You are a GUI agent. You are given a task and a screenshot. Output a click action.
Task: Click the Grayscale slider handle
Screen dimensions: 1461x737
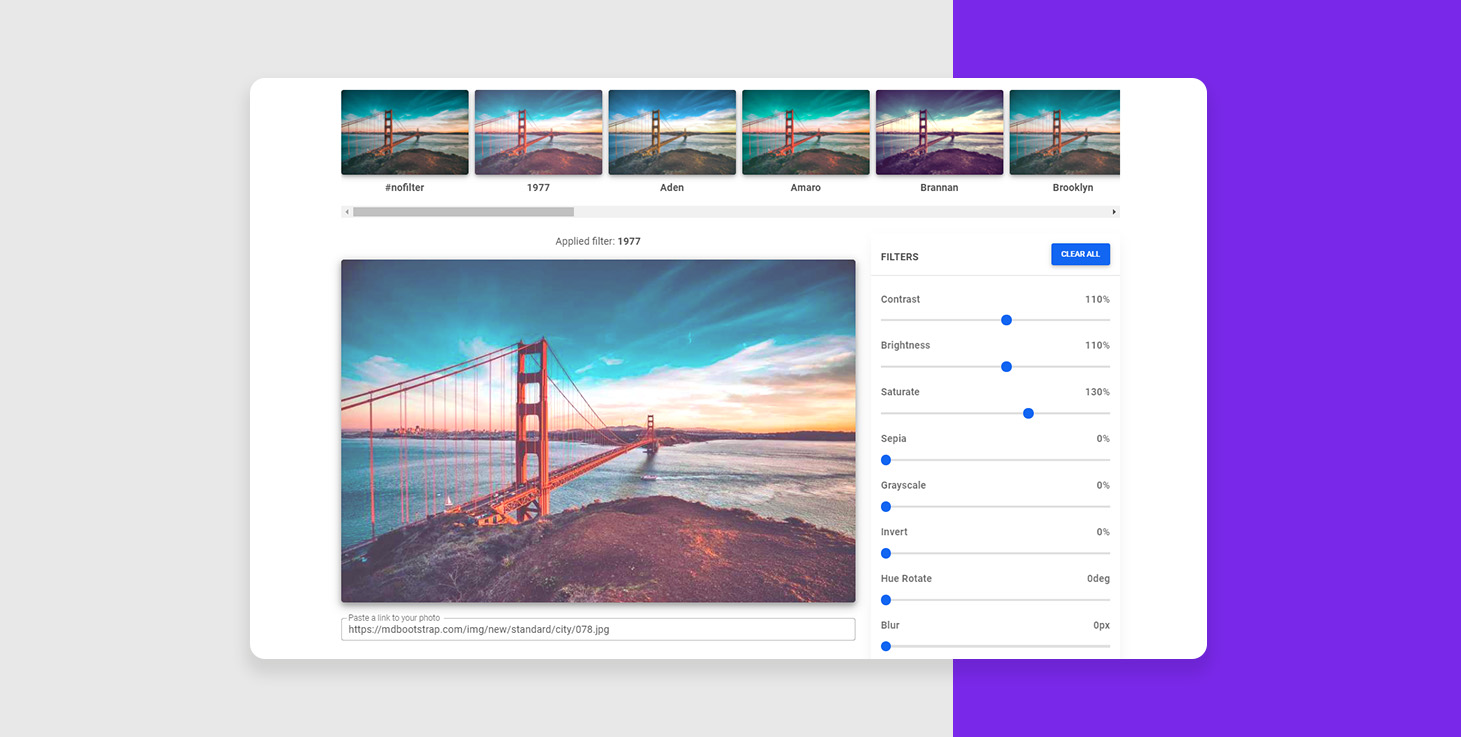coord(886,507)
